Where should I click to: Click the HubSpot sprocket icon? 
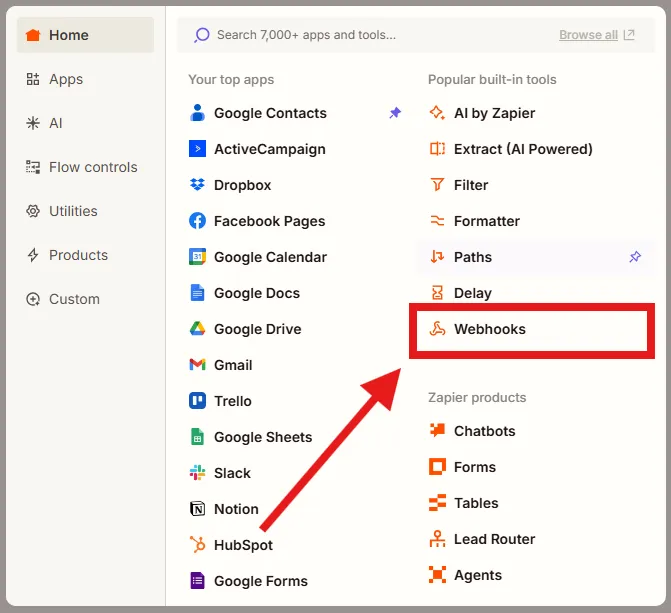click(x=197, y=545)
